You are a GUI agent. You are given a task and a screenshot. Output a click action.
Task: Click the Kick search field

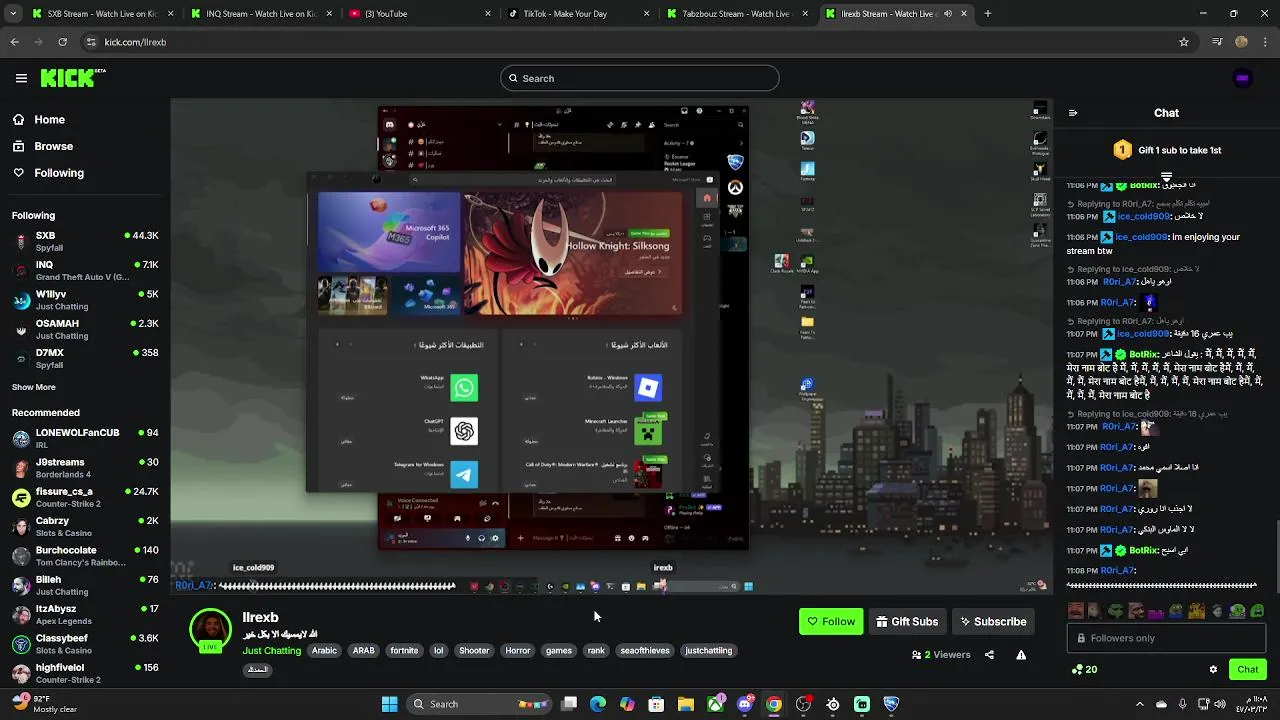tap(640, 78)
